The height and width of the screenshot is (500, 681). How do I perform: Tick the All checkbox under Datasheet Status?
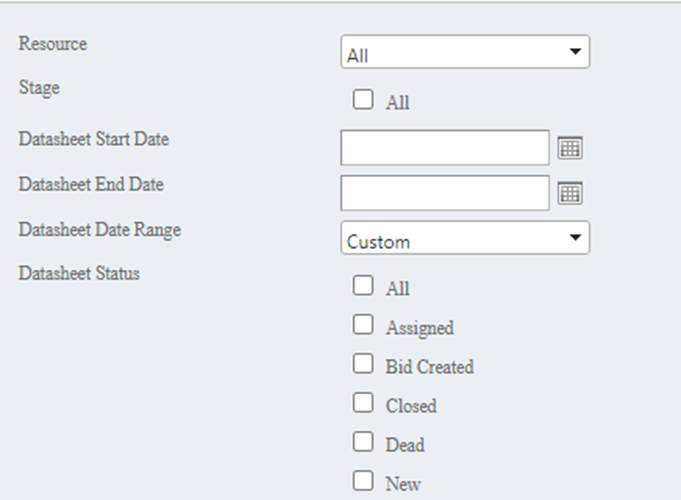coord(363,286)
